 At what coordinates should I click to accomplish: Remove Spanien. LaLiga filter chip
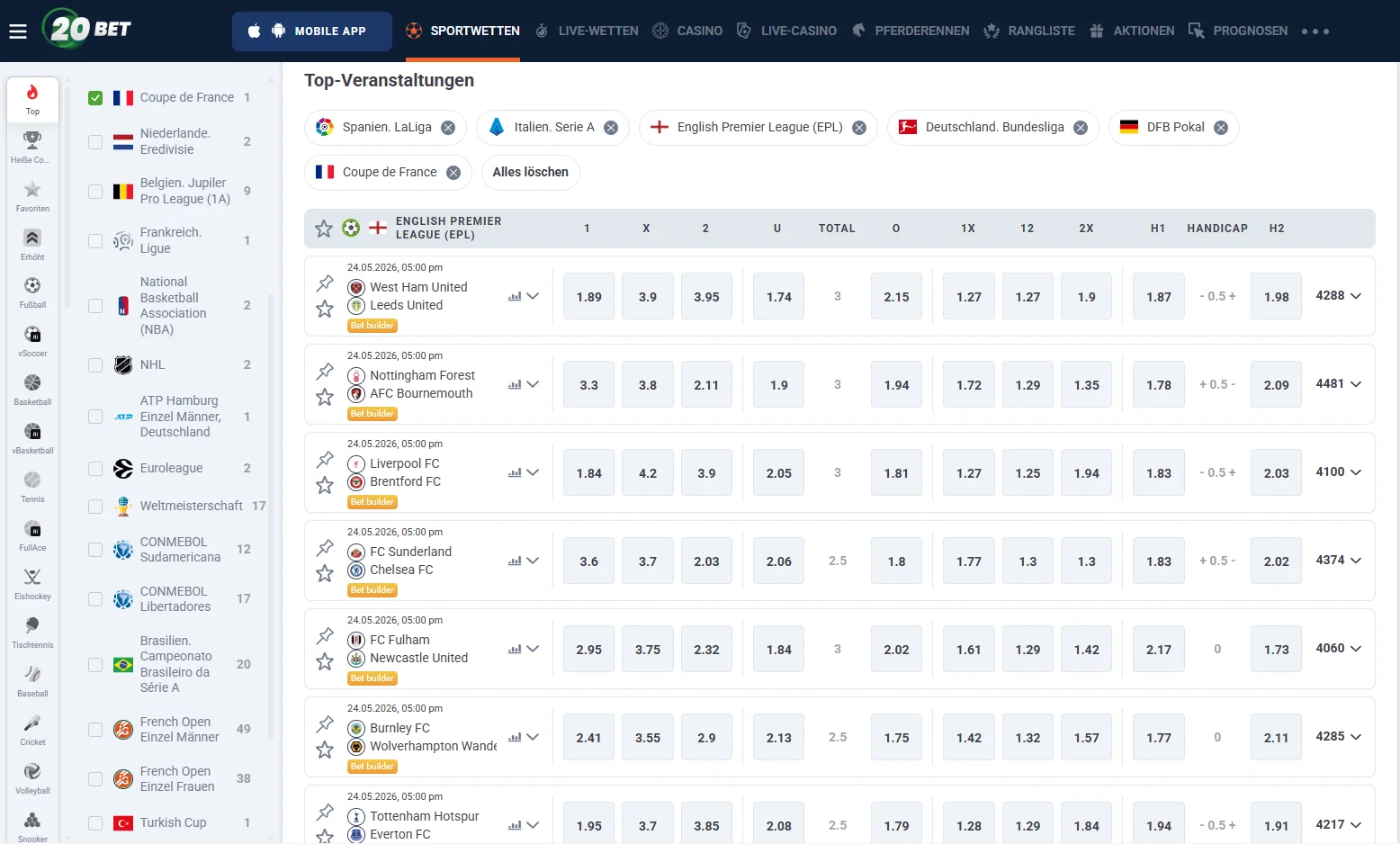point(448,128)
